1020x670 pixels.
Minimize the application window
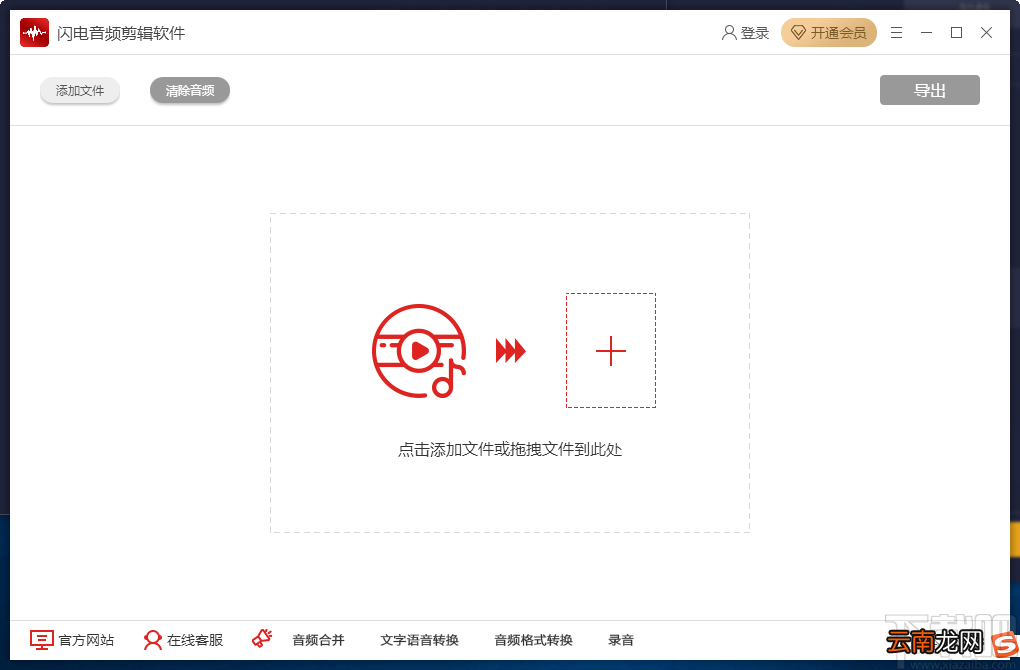tap(926, 33)
